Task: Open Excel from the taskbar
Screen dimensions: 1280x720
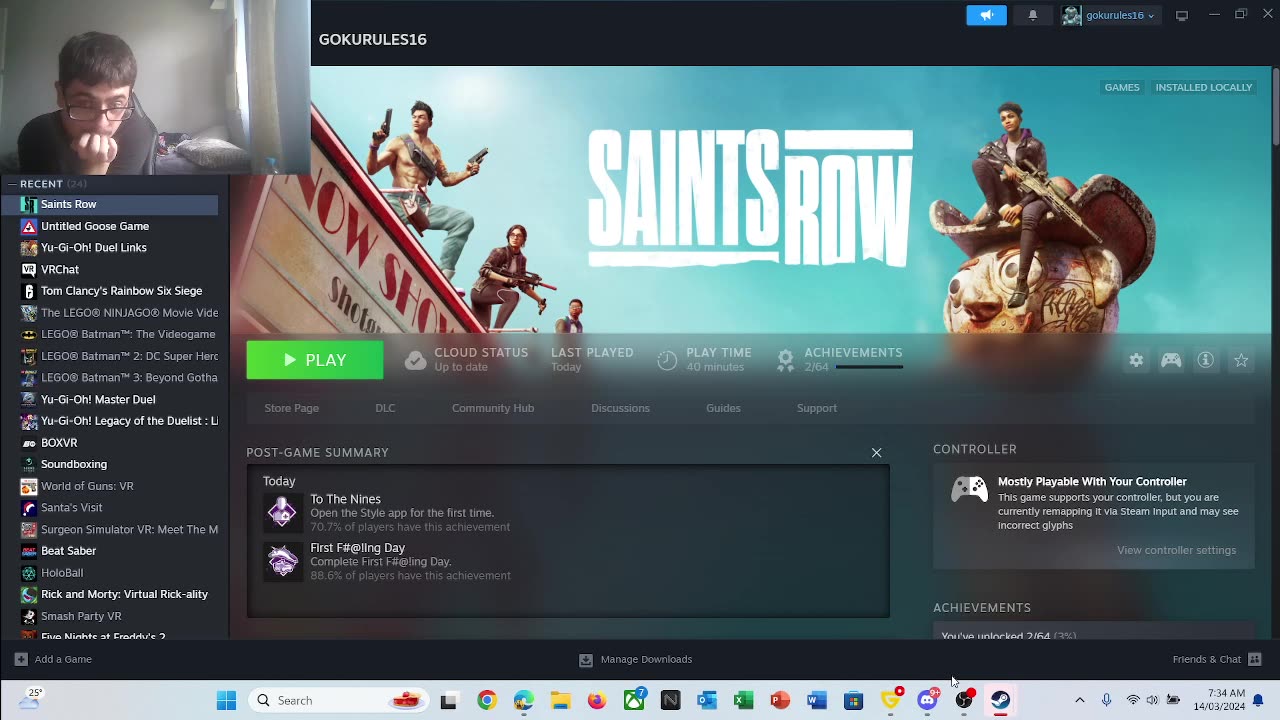Action: [743, 700]
